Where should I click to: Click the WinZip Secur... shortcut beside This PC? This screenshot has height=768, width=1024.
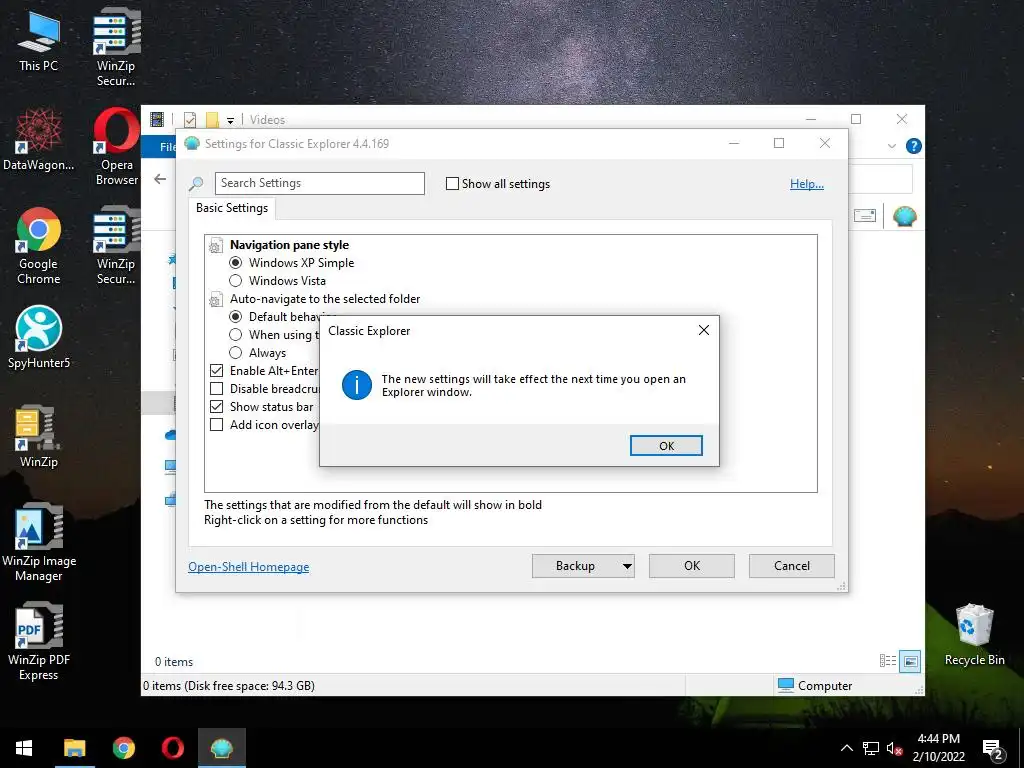pyautogui.click(x=116, y=47)
